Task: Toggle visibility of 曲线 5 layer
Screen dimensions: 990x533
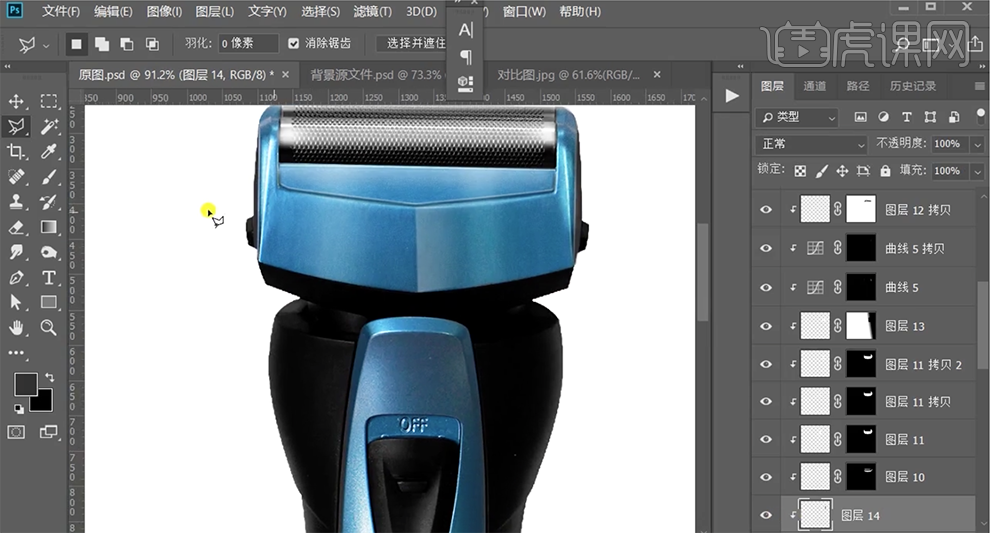Action: coord(766,288)
